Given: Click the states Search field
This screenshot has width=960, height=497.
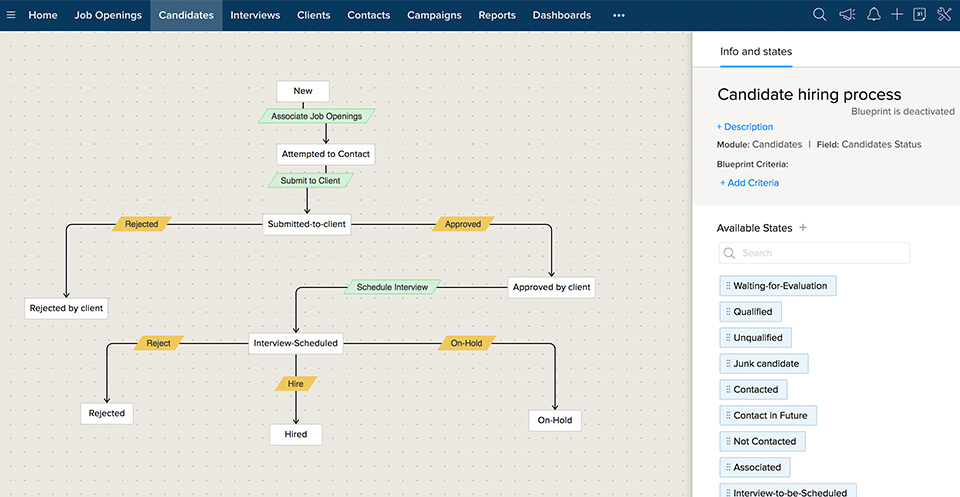Looking at the screenshot, I should coord(814,253).
